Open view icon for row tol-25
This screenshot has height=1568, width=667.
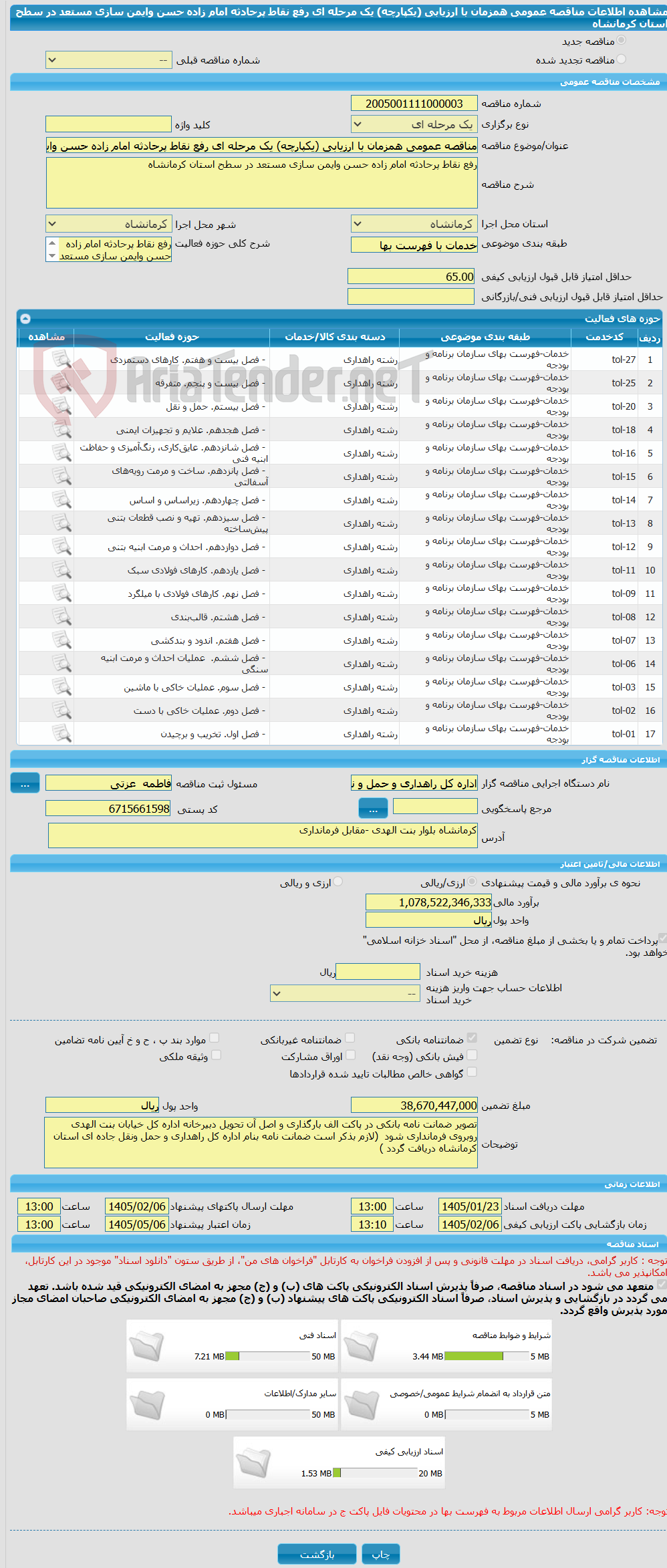coord(61,383)
